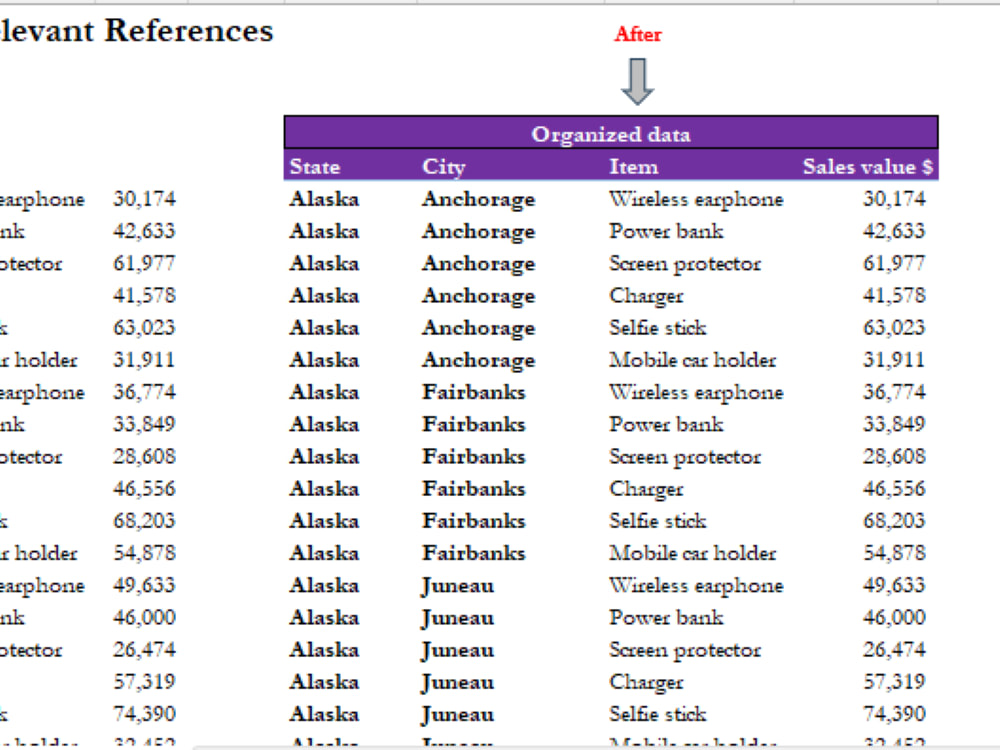Select 46,556 under Sales value $

point(894,489)
